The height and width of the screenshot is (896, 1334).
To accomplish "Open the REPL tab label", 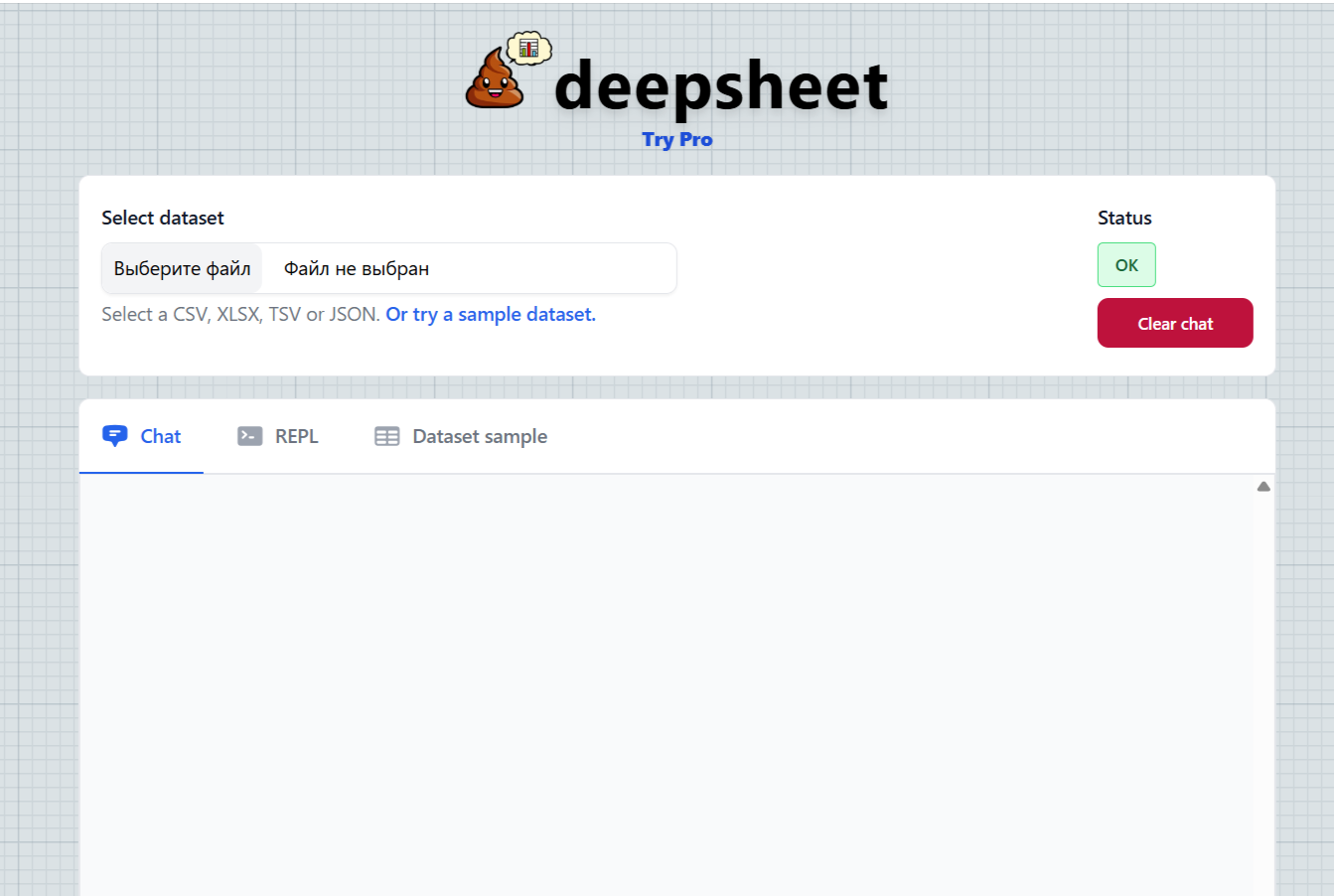I will (x=296, y=436).
